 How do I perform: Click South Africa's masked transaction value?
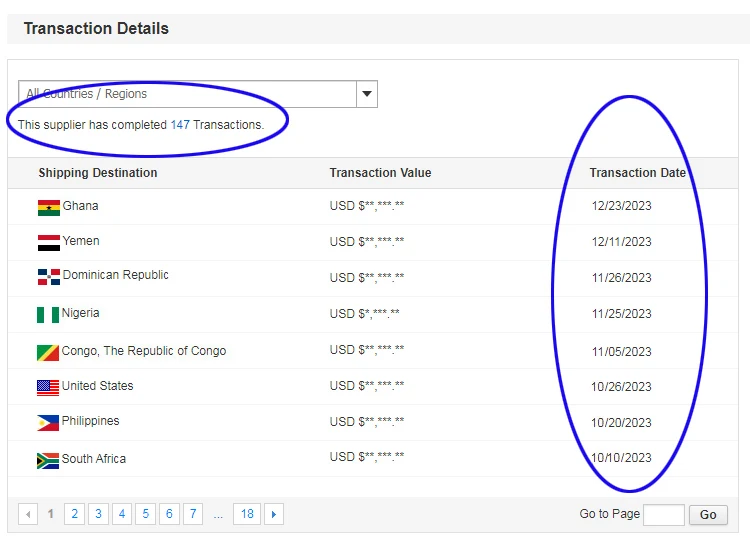pos(367,457)
